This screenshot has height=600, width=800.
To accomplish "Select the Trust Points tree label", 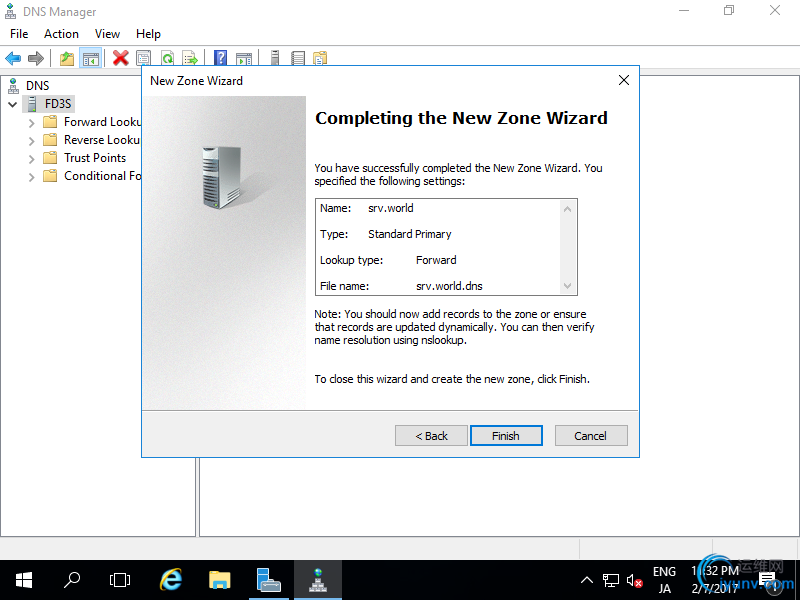I will point(95,158).
